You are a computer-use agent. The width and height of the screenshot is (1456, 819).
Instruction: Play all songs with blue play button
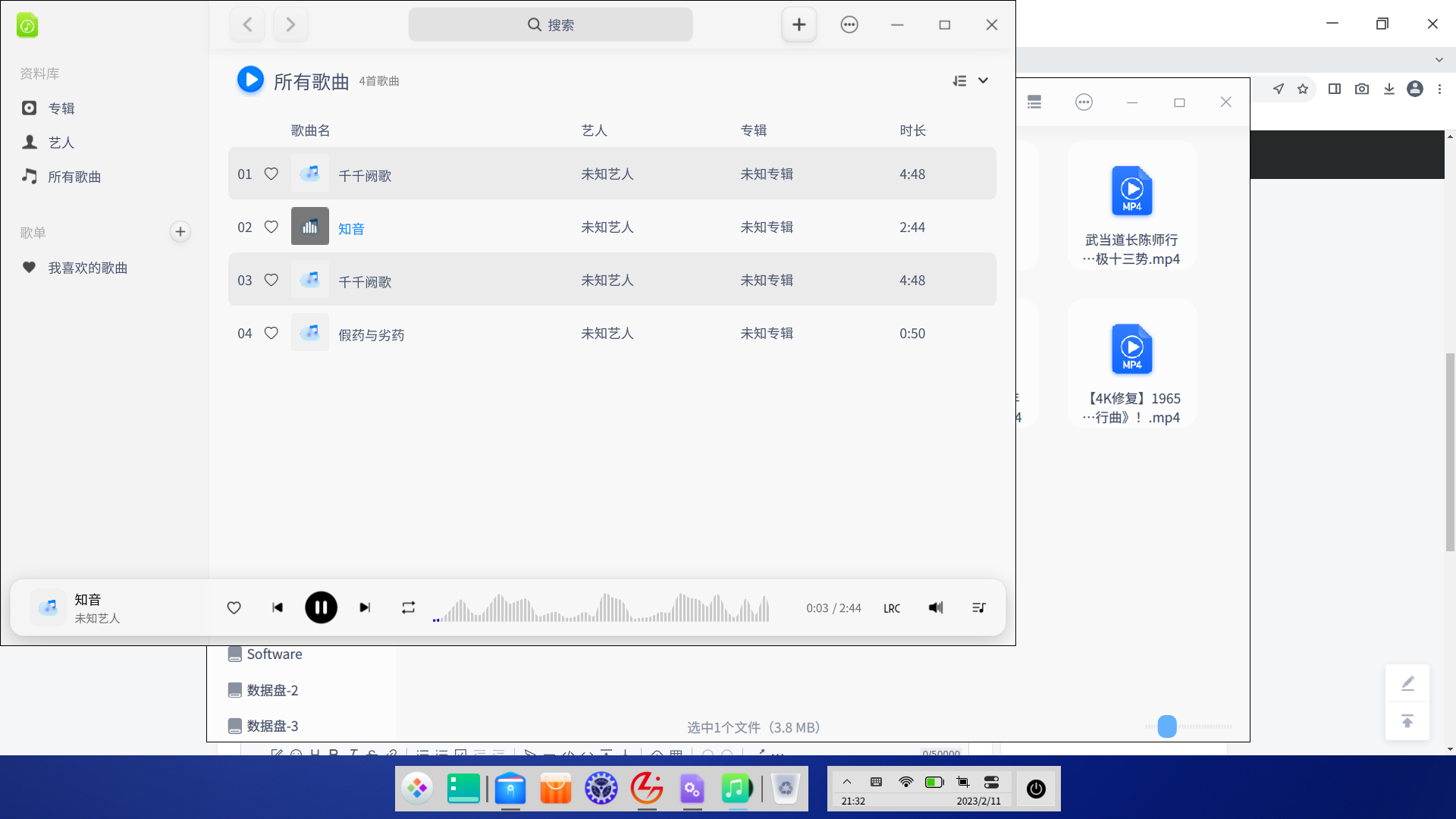pos(250,80)
